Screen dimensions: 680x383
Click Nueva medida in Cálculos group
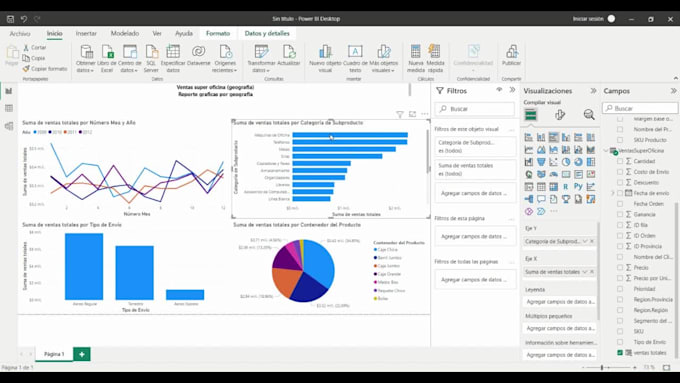click(x=415, y=59)
